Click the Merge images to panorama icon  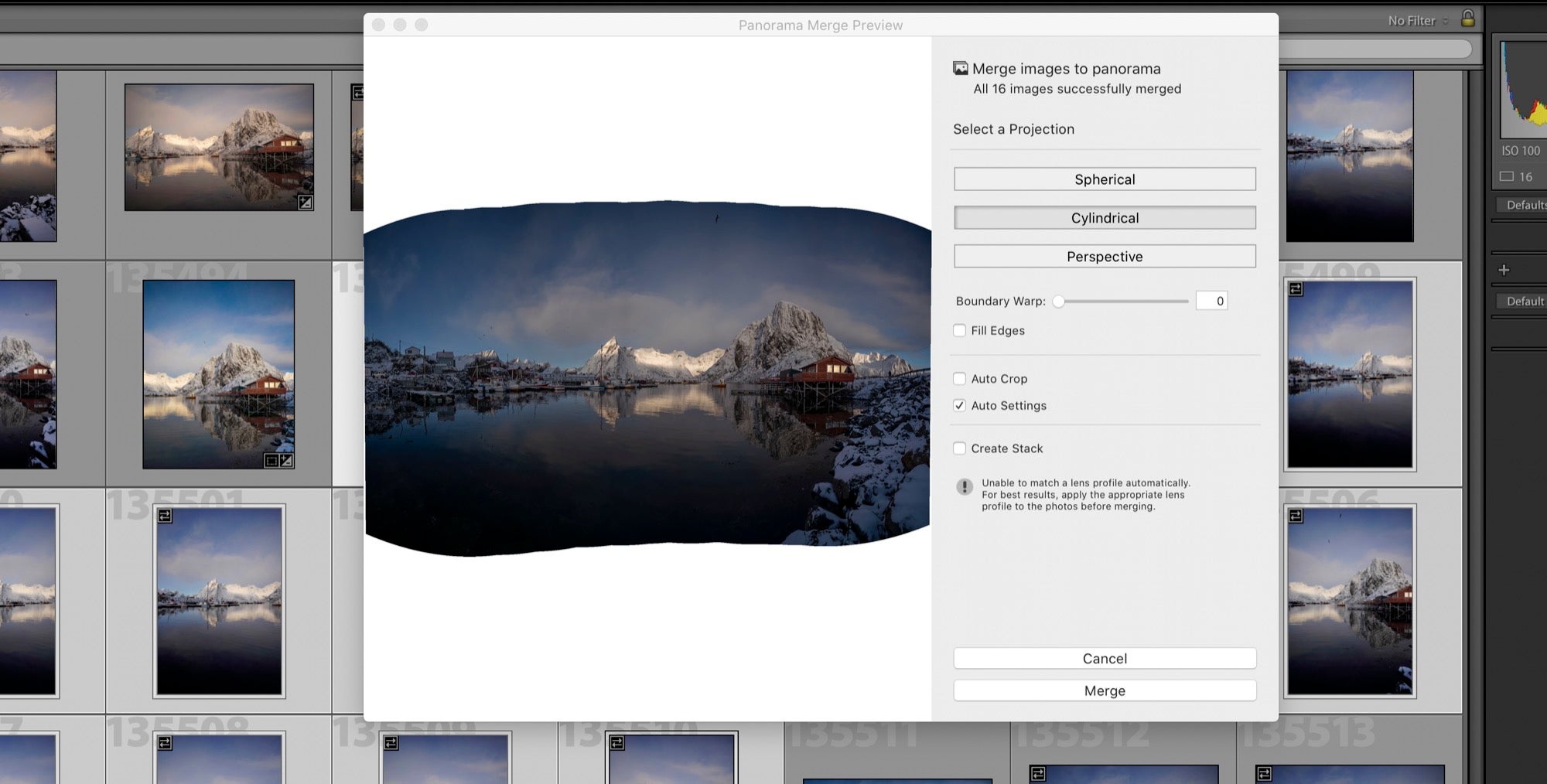(961, 68)
